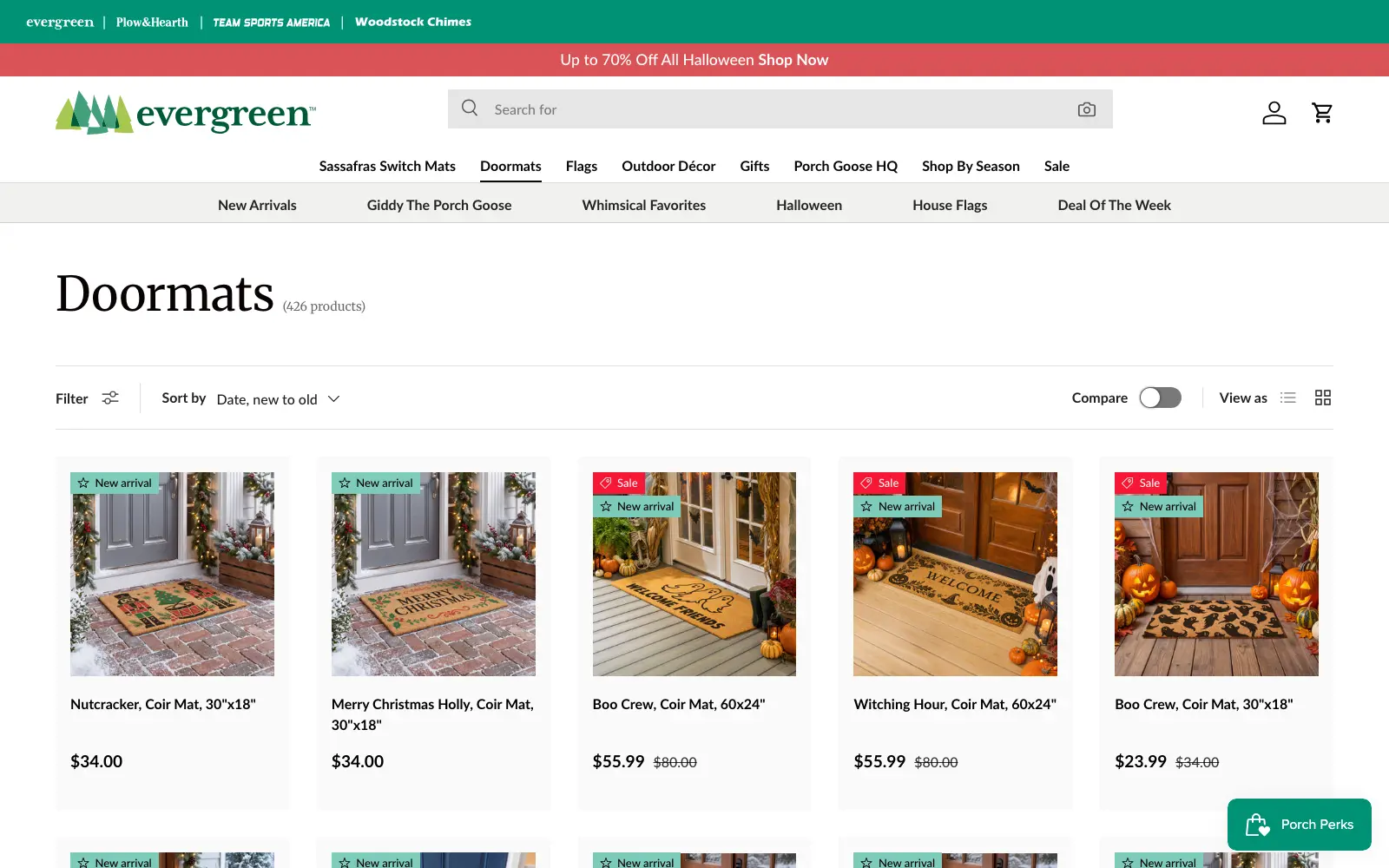Click Witching Hour, Coir Mat, 60x24" title

[x=955, y=704]
